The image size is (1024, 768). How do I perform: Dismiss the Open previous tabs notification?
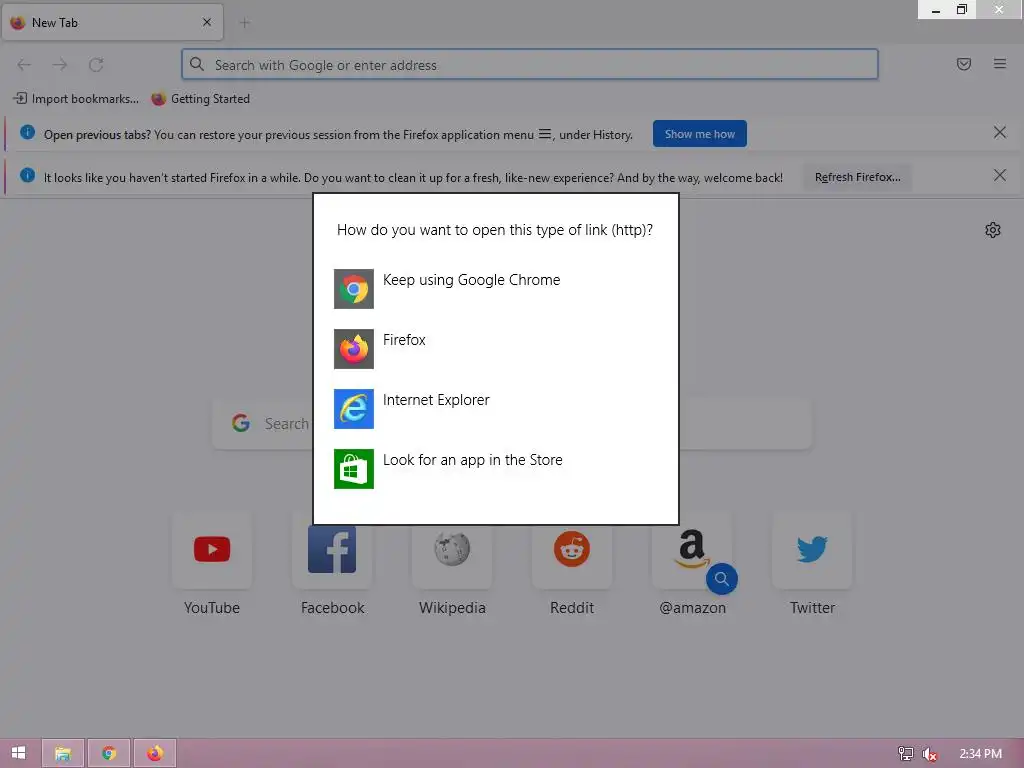point(1000,133)
